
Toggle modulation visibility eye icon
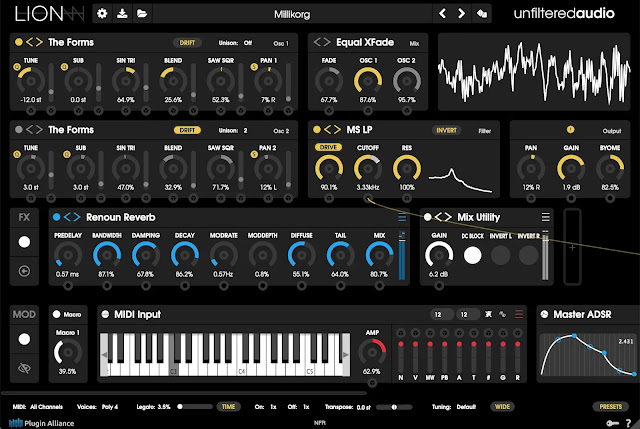(24, 368)
